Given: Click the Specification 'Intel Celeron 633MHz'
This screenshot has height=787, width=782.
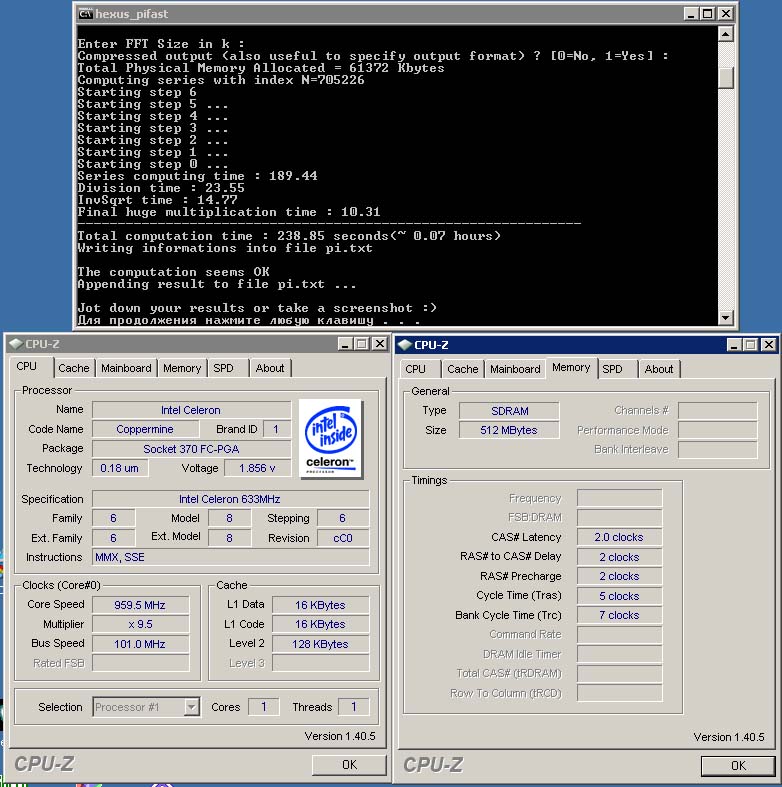Looking at the screenshot, I should click(230, 499).
